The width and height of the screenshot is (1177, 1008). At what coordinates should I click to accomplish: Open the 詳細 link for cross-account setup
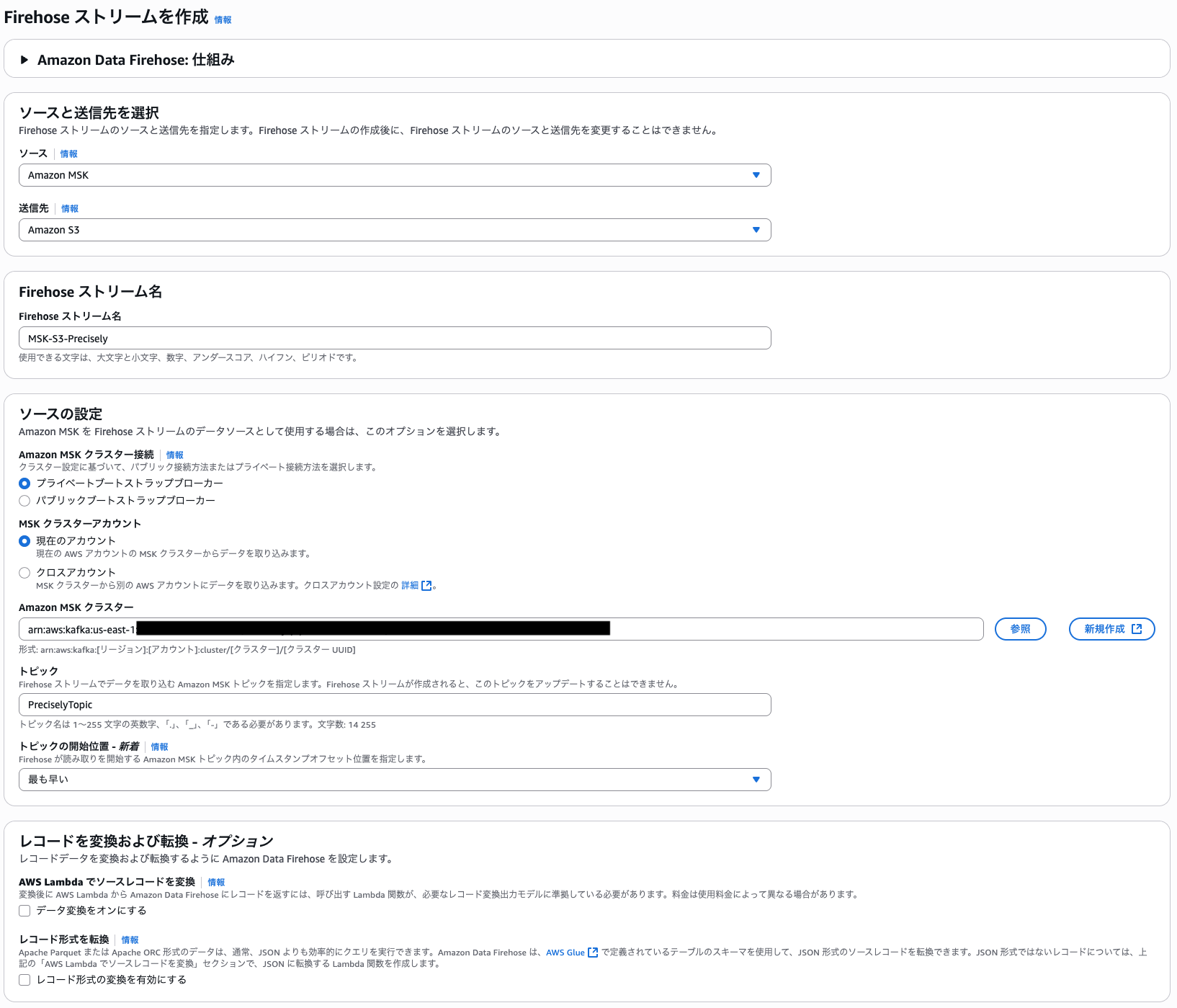tap(410, 585)
